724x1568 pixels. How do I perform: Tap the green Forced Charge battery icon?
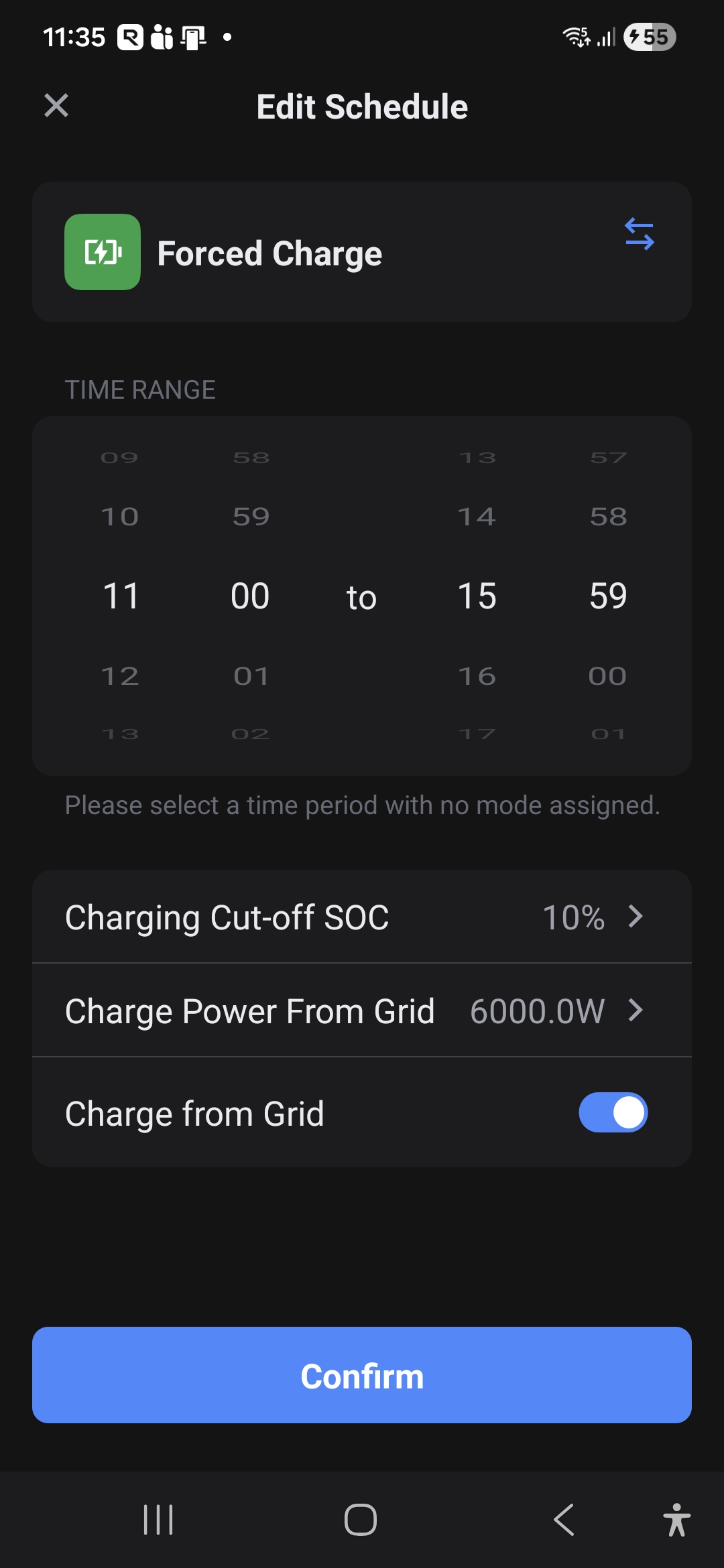[103, 252]
